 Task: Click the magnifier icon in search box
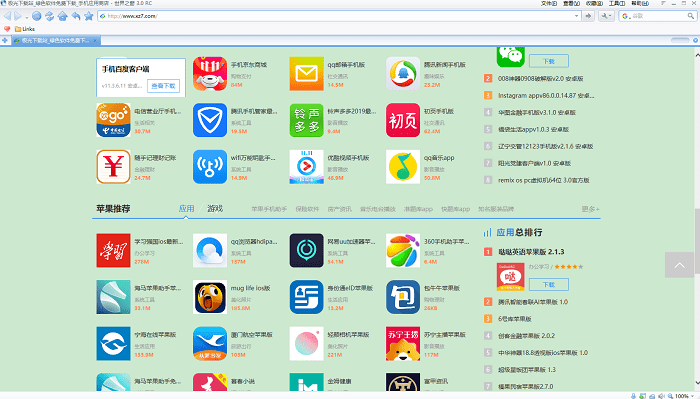[691, 16]
